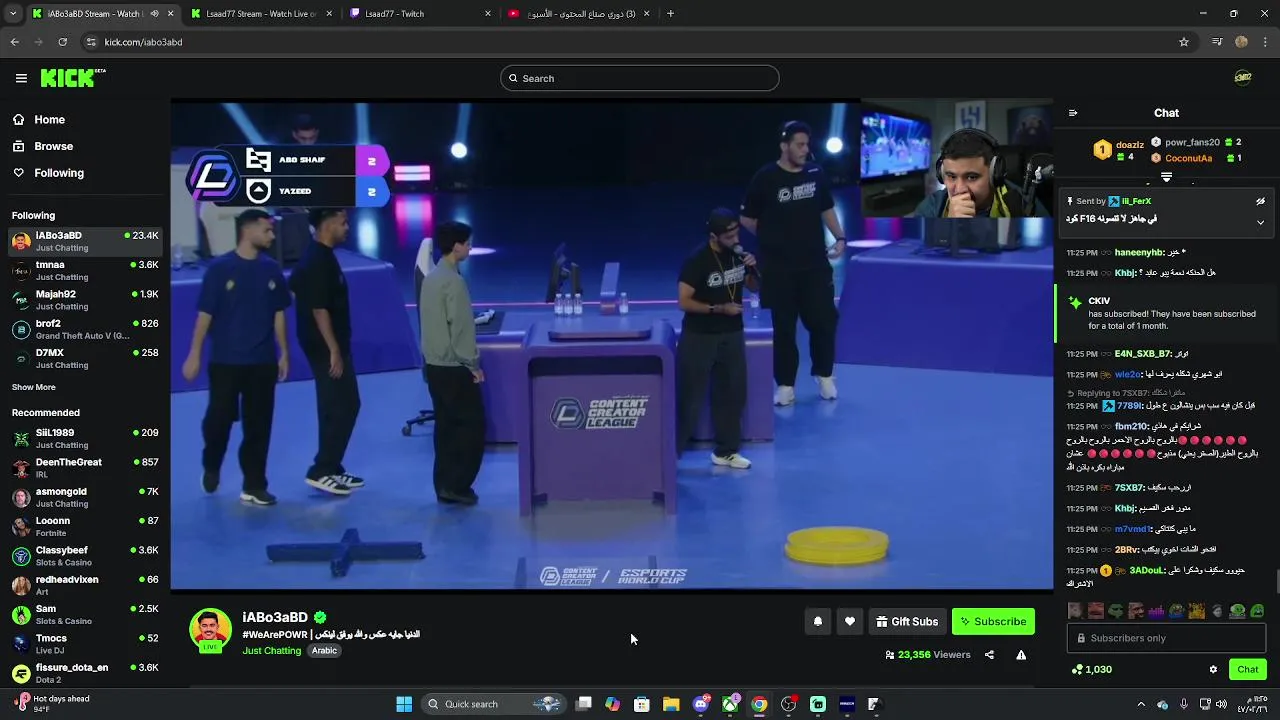This screenshot has height=720, width=1280.
Task: Click the Gift Subs button
Action: [907, 621]
